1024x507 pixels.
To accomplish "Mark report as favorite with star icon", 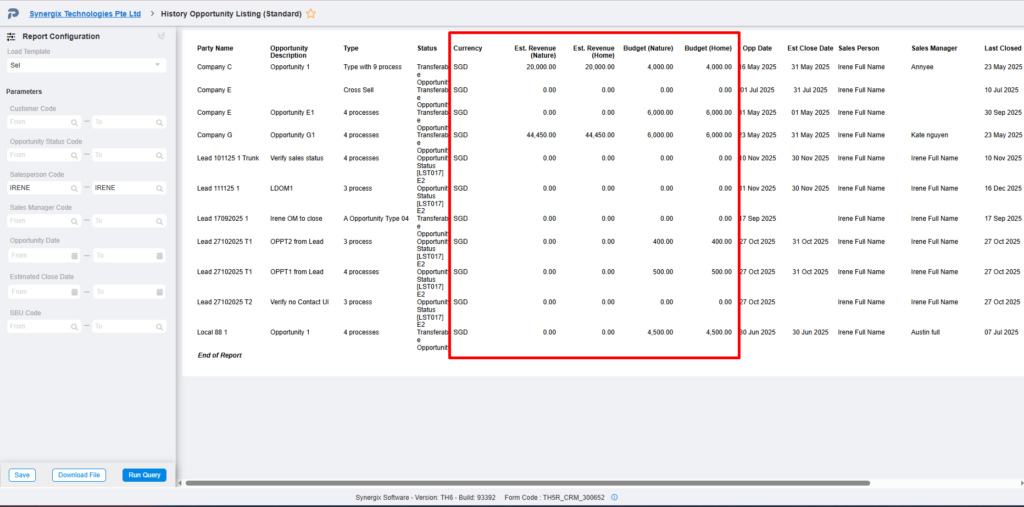I will pos(311,13).
